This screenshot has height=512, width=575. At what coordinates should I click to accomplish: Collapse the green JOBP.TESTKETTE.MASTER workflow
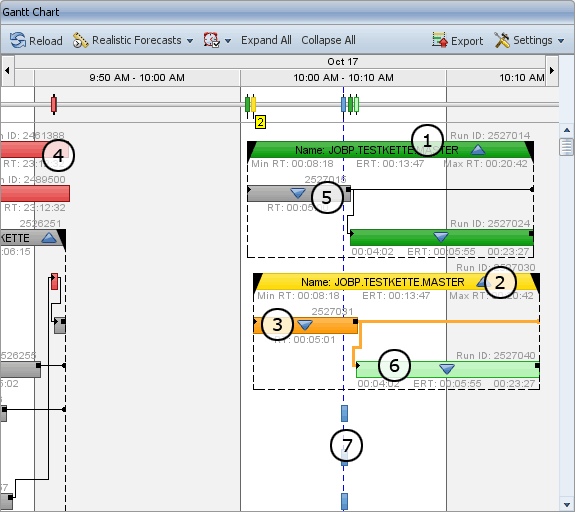(x=478, y=150)
